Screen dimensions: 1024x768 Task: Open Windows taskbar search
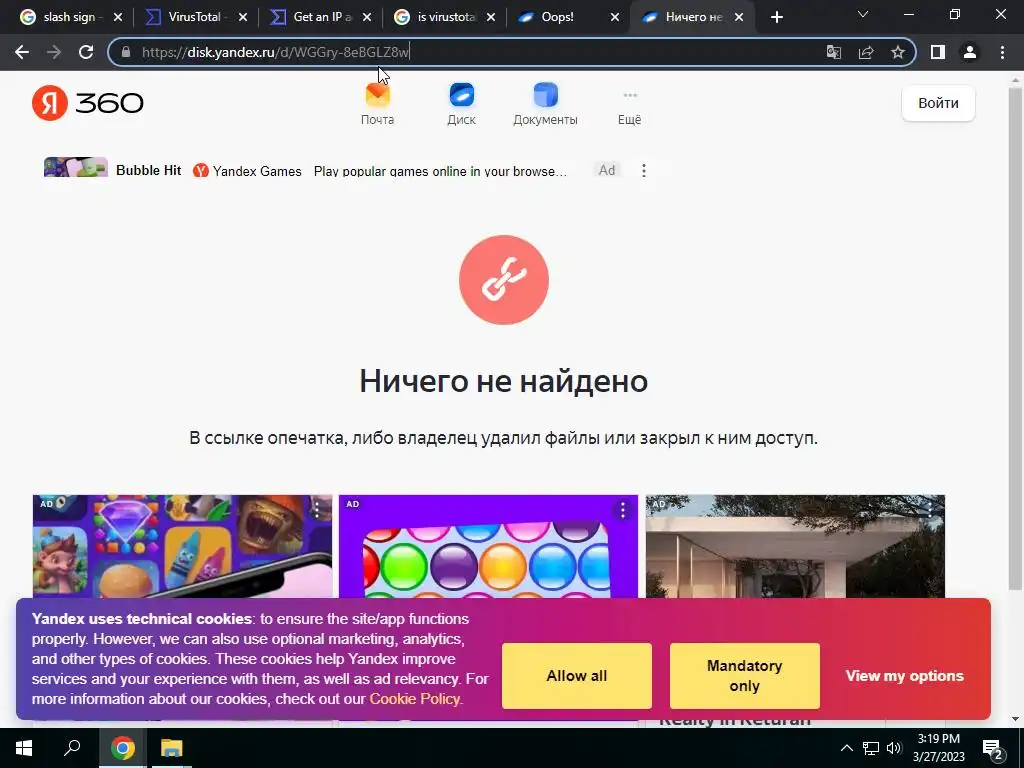point(72,748)
